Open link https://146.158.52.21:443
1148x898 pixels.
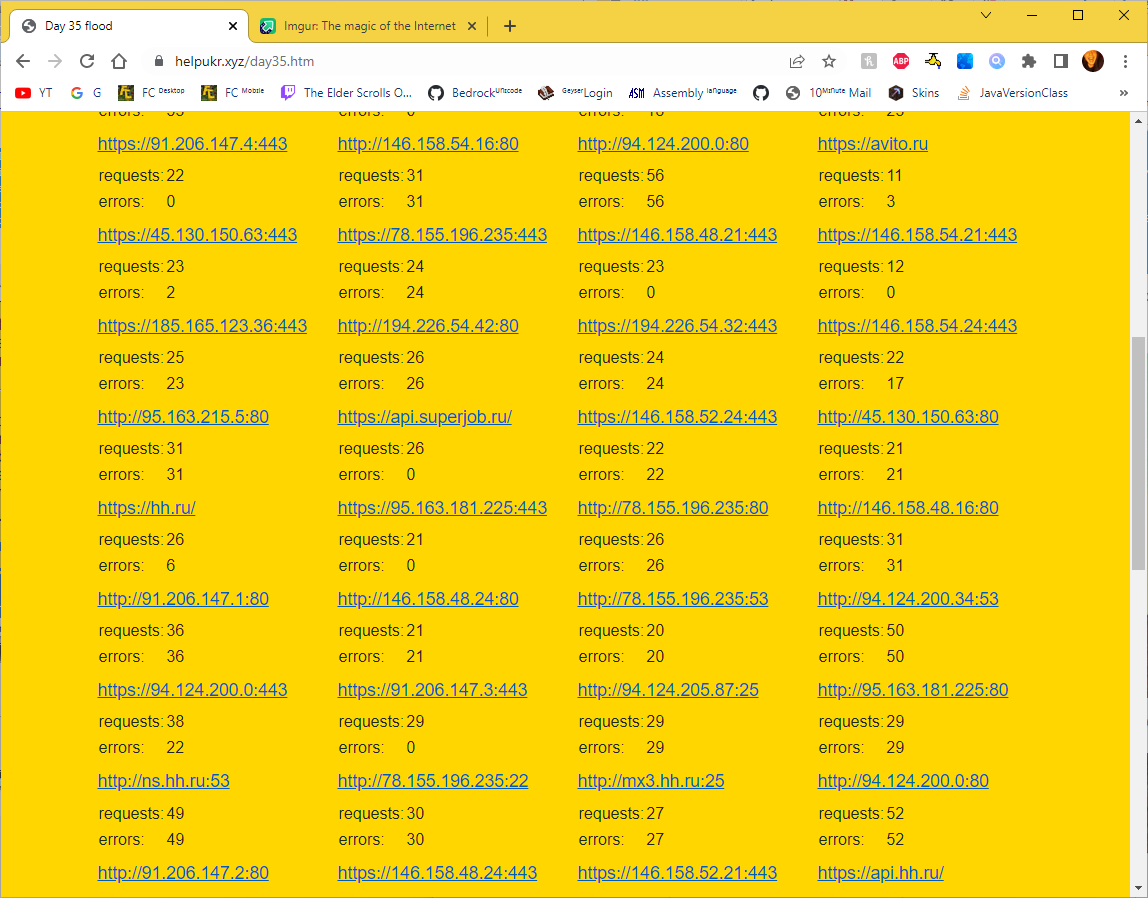[x=677, y=873]
